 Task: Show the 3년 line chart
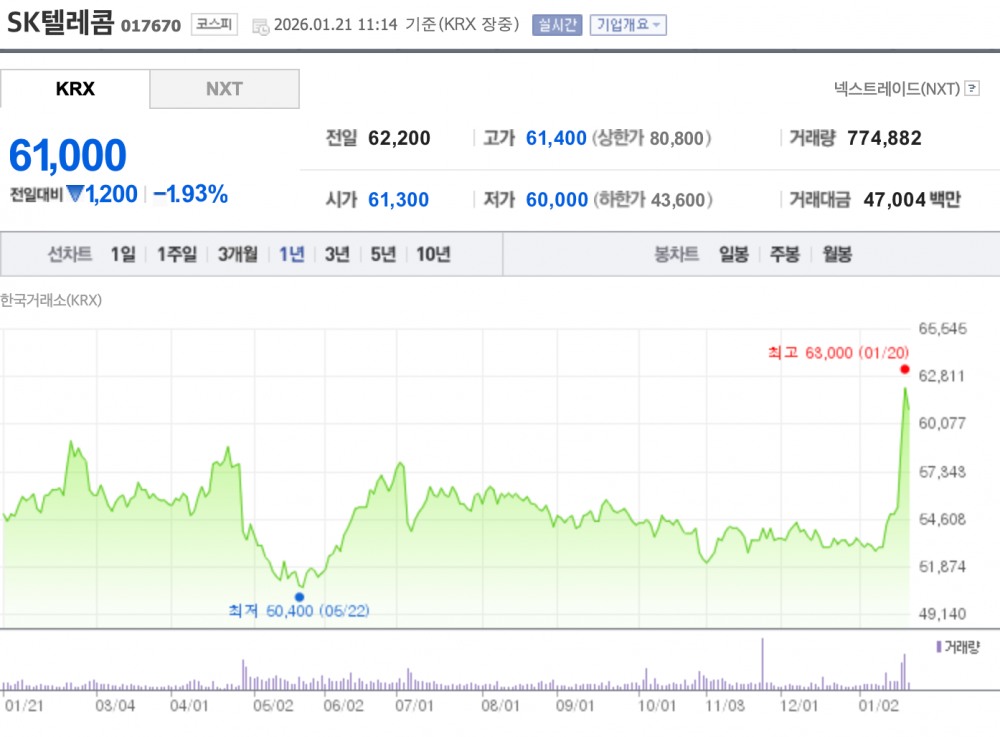pyautogui.click(x=337, y=254)
